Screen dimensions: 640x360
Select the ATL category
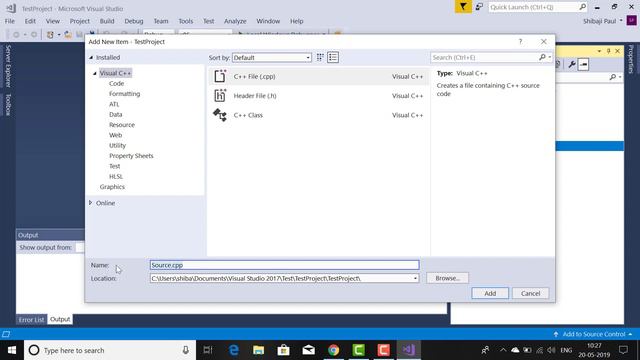[x=114, y=104]
